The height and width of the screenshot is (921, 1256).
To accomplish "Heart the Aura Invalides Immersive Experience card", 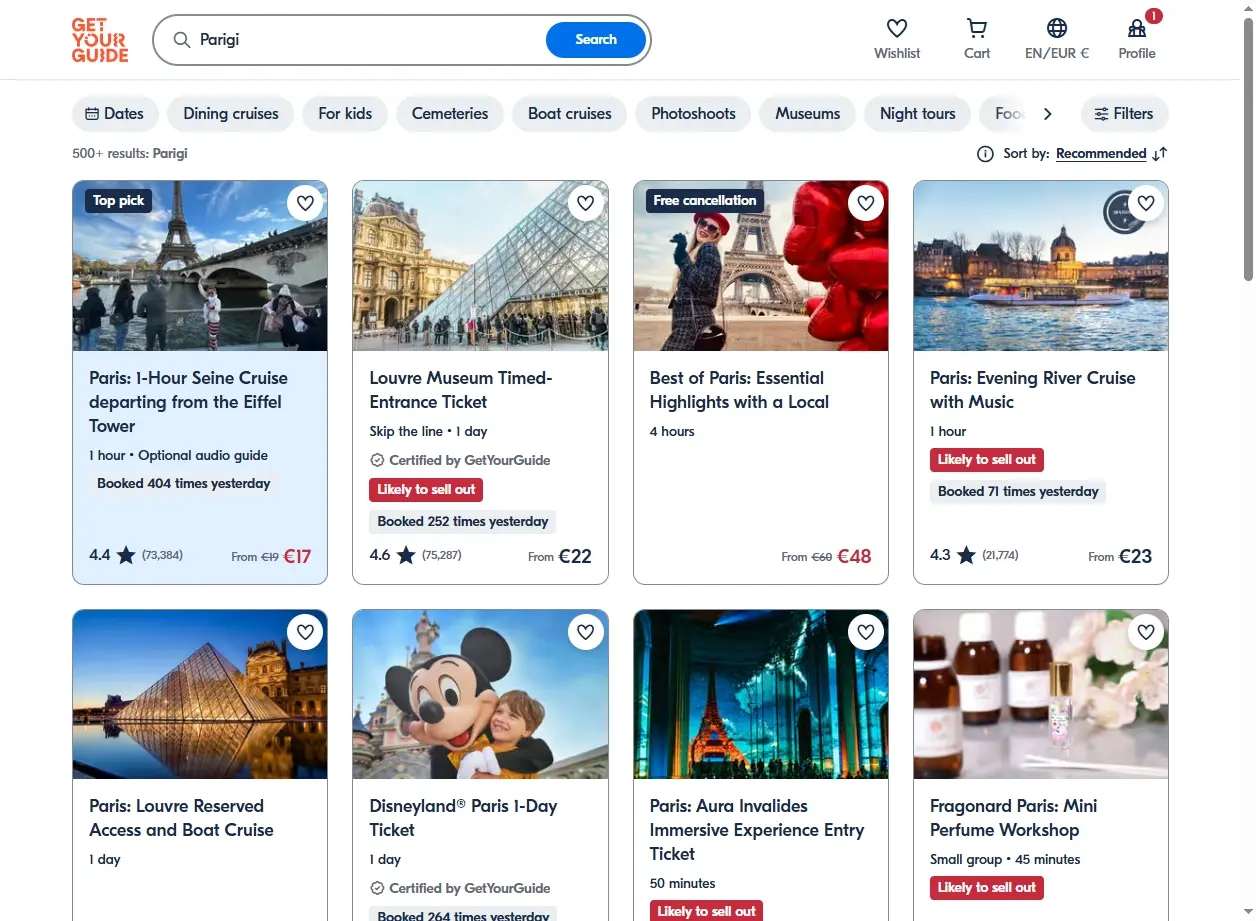I will [866, 632].
